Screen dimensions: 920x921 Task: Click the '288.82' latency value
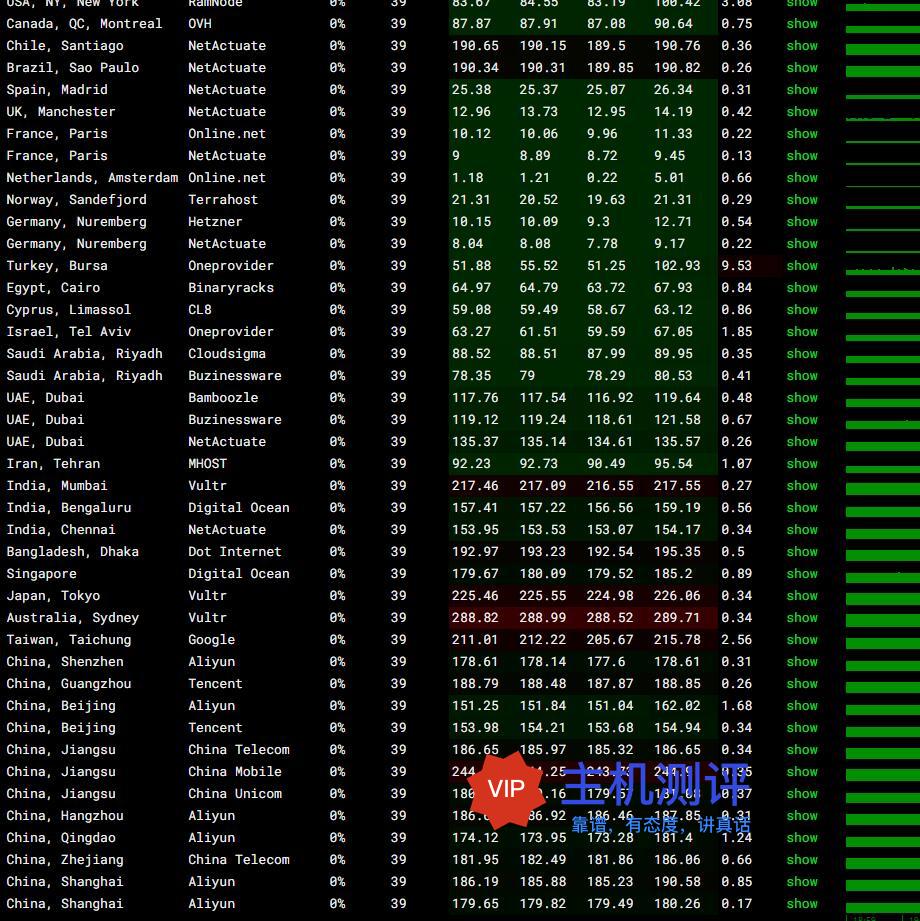475,618
